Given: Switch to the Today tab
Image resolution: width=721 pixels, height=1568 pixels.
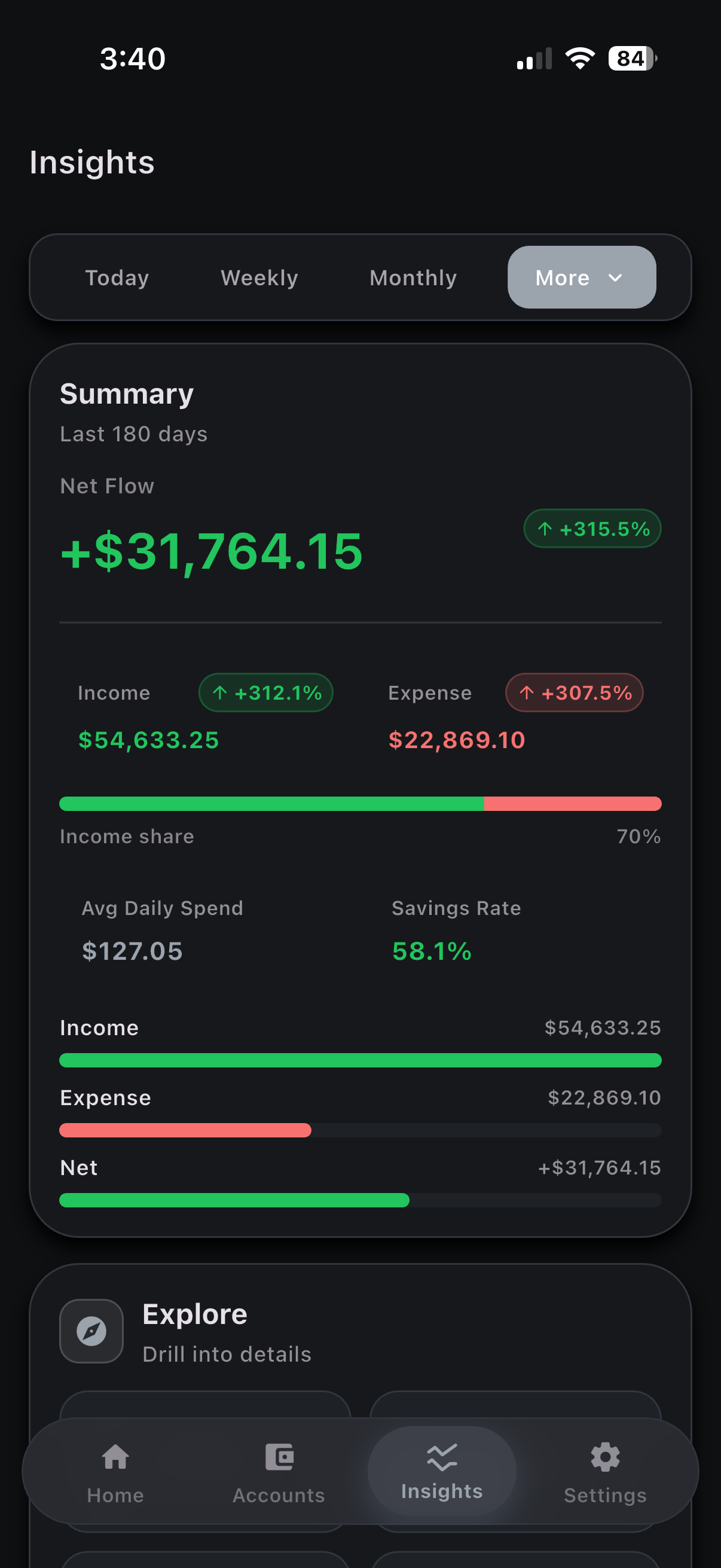Looking at the screenshot, I should pos(117,277).
